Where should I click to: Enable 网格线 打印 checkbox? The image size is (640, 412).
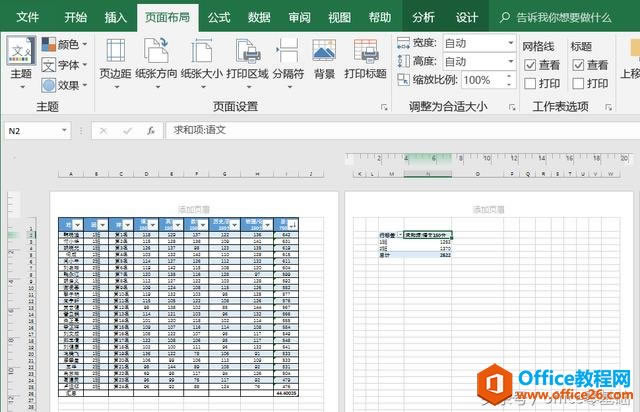tap(530, 83)
